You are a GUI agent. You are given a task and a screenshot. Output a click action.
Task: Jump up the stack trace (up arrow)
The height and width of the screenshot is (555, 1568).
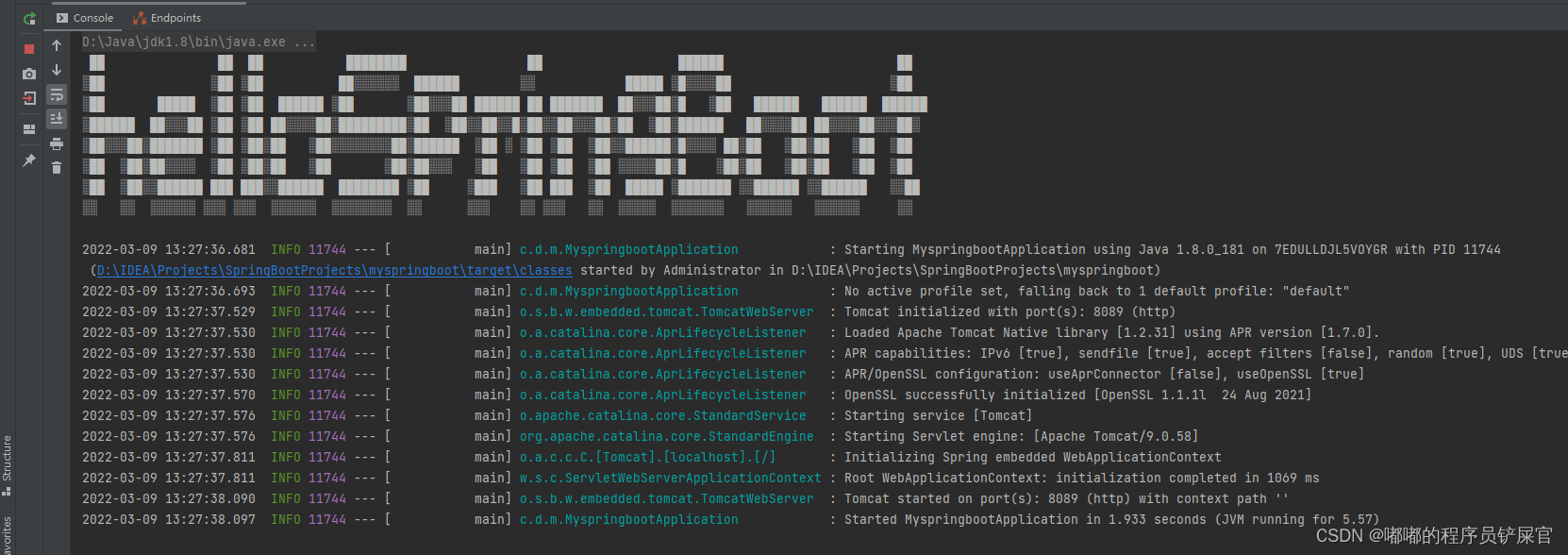57,45
